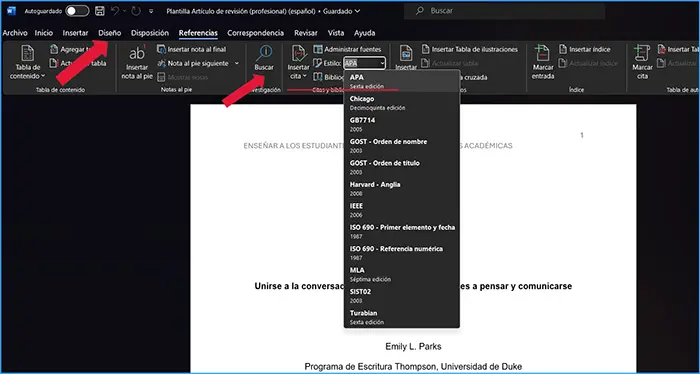700x374 pixels.
Task: Toggle the Autoguardado switch
Action: pyautogui.click(x=77, y=11)
